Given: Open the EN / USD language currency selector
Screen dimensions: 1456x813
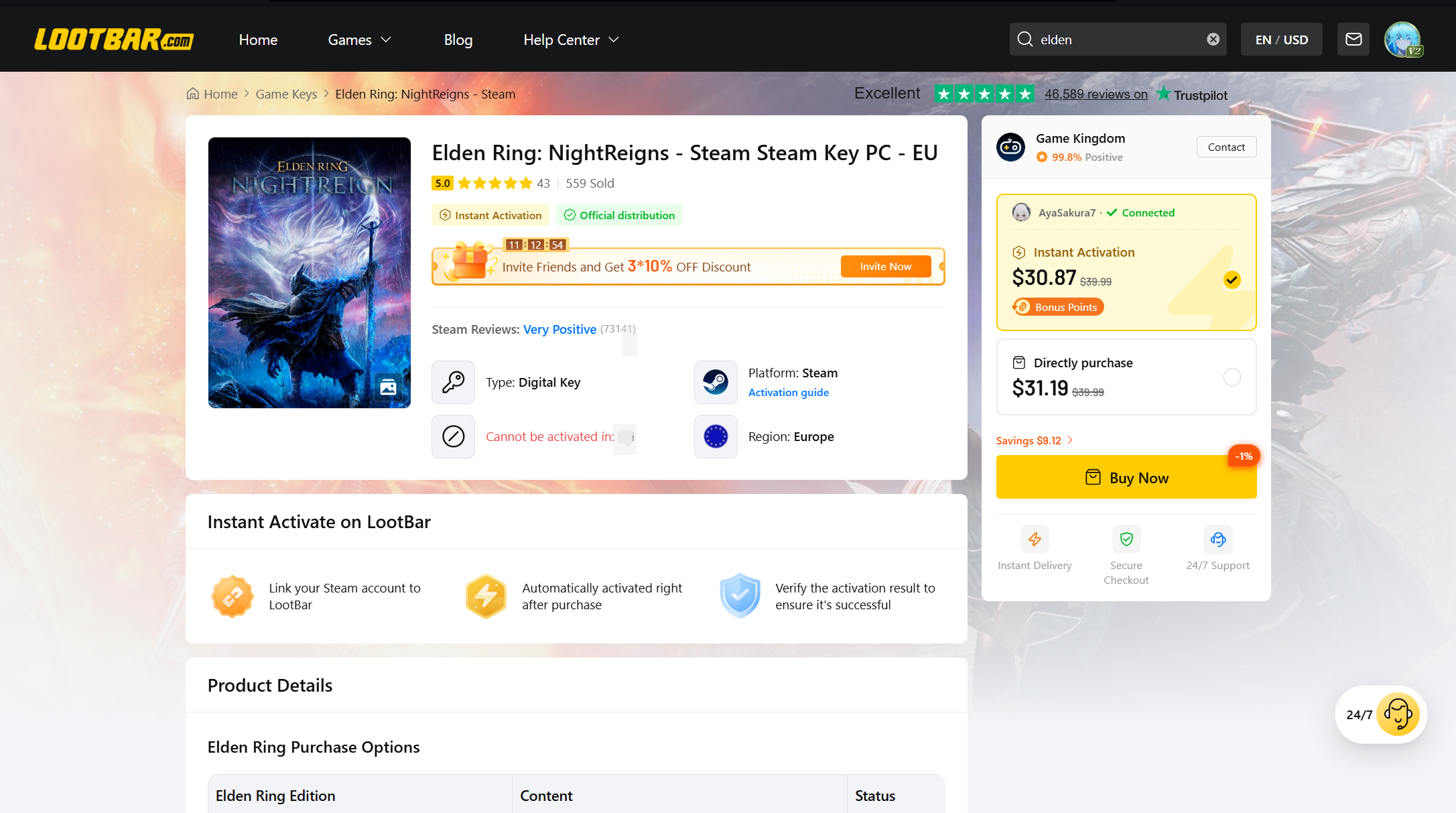Looking at the screenshot, I should click(x=1281, y=40).
